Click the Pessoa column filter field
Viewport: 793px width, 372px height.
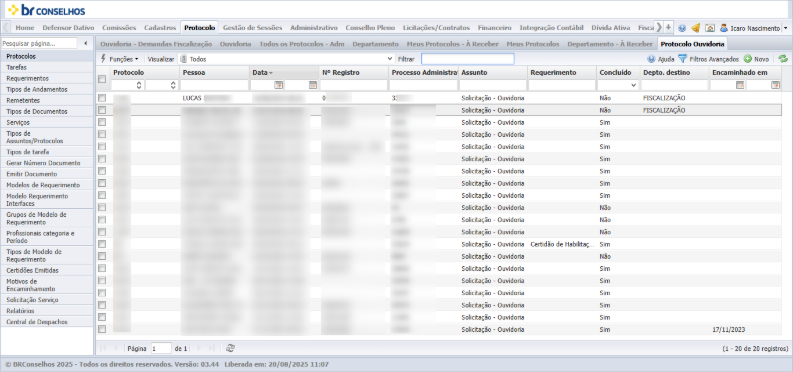click(x=214, y=85)
